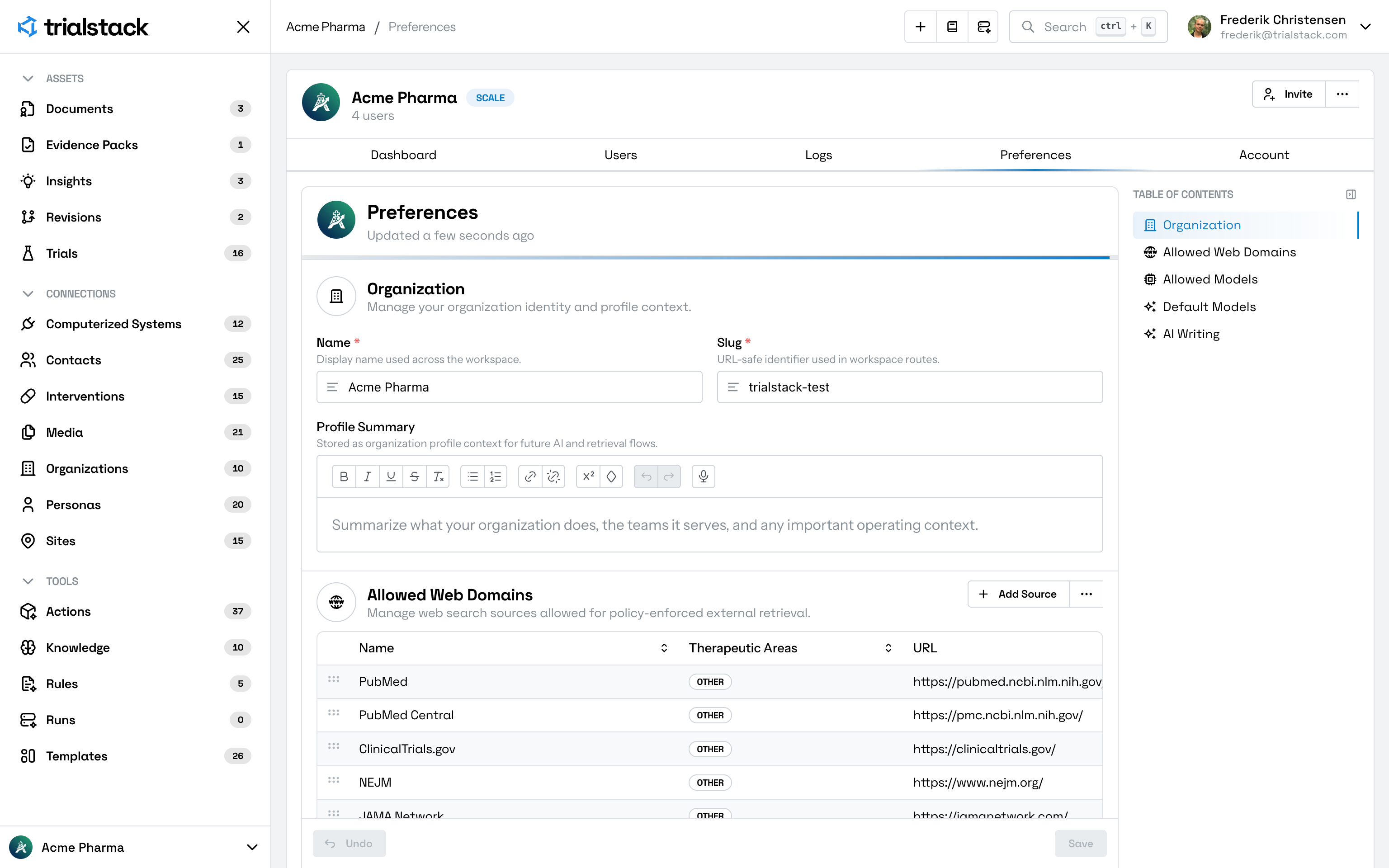Open Acme Pharma workspace switcher at bottom
Image resolution: width=1389 pixels, height=868 pixels.
tap(135, 847)
